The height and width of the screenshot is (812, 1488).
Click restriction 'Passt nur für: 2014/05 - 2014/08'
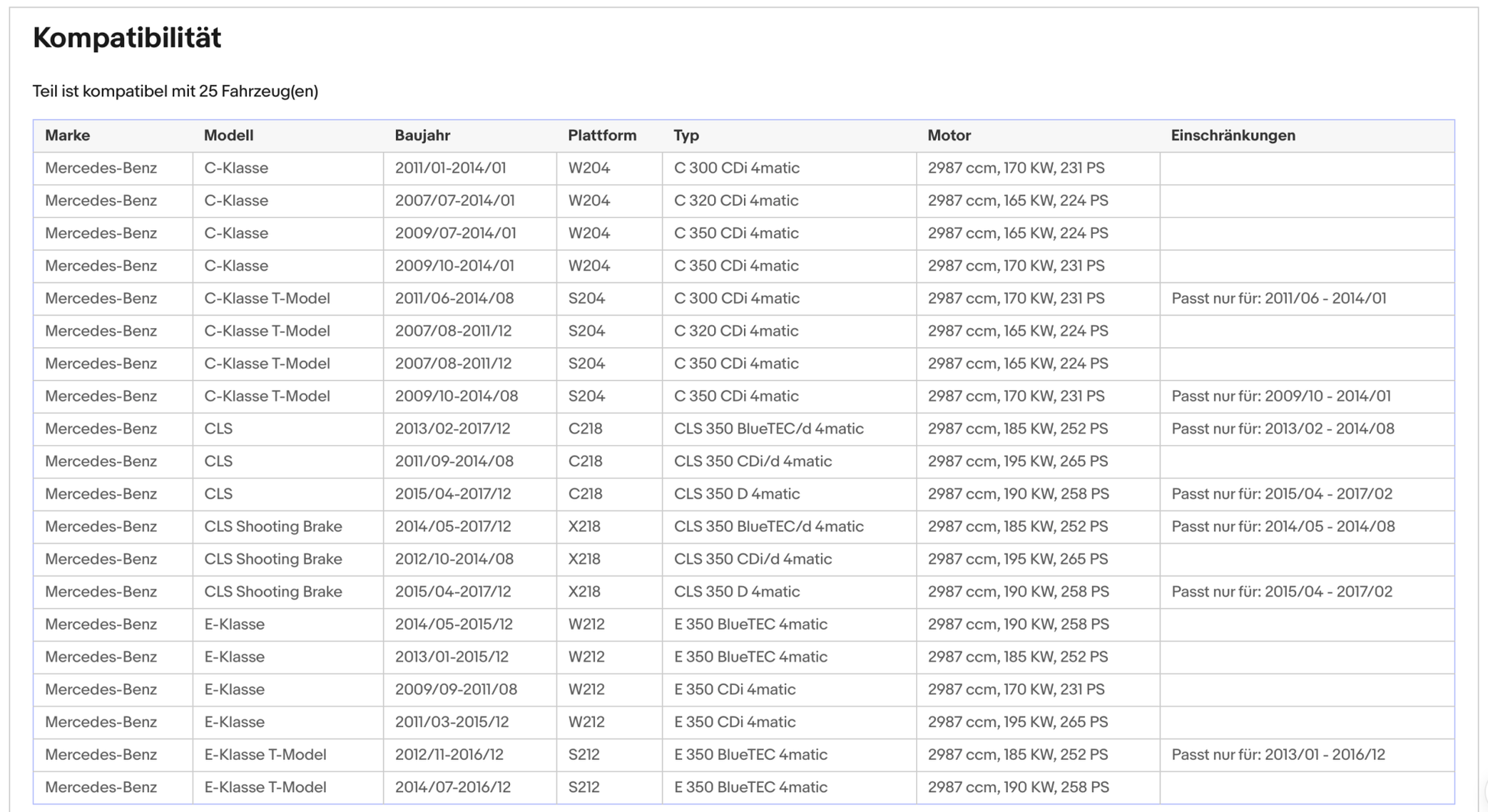pos(1283,527)
